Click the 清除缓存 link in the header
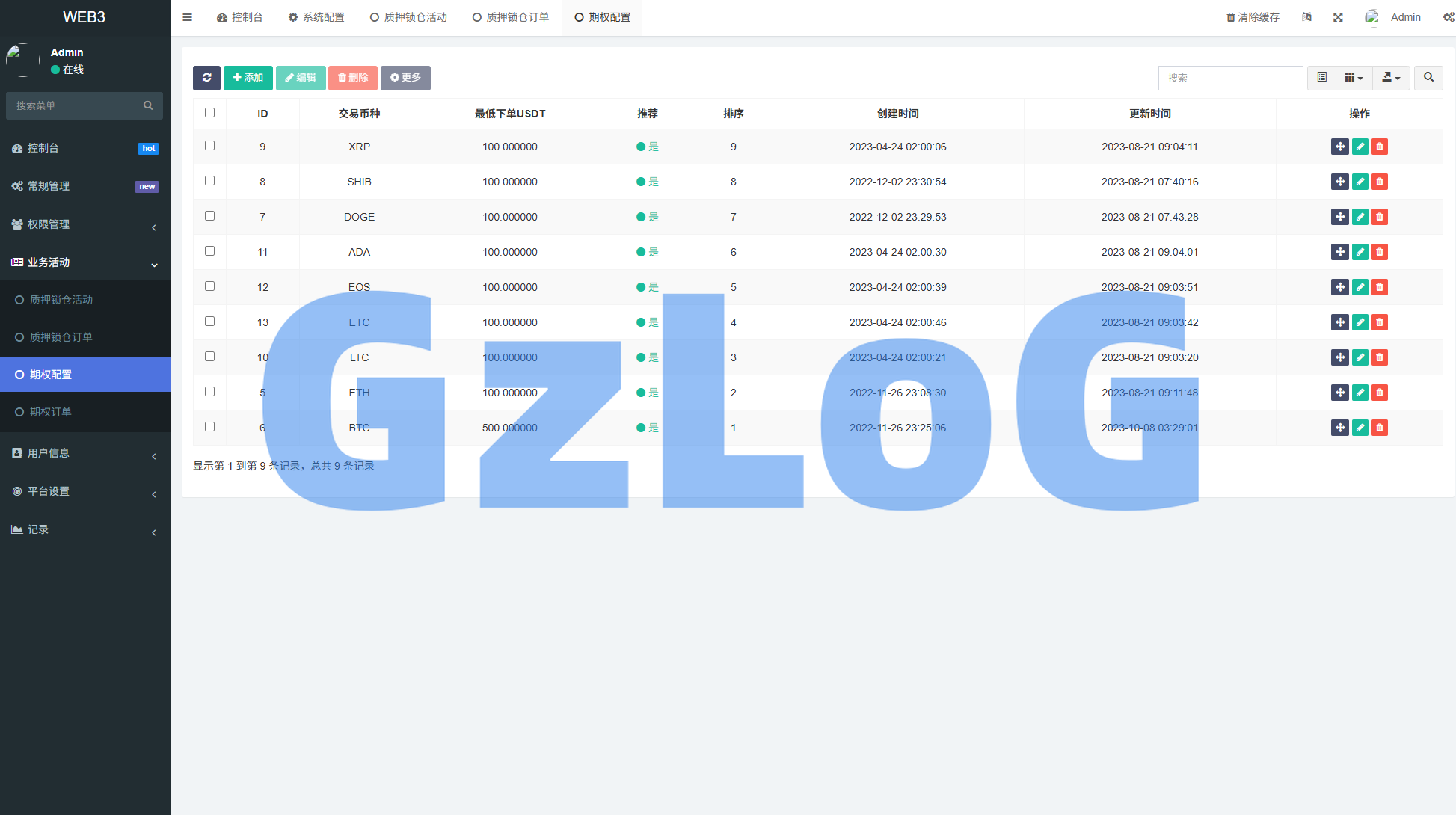Image resolution: width=1456 pixels, height=815 pixels. [x=1253, y=17]
